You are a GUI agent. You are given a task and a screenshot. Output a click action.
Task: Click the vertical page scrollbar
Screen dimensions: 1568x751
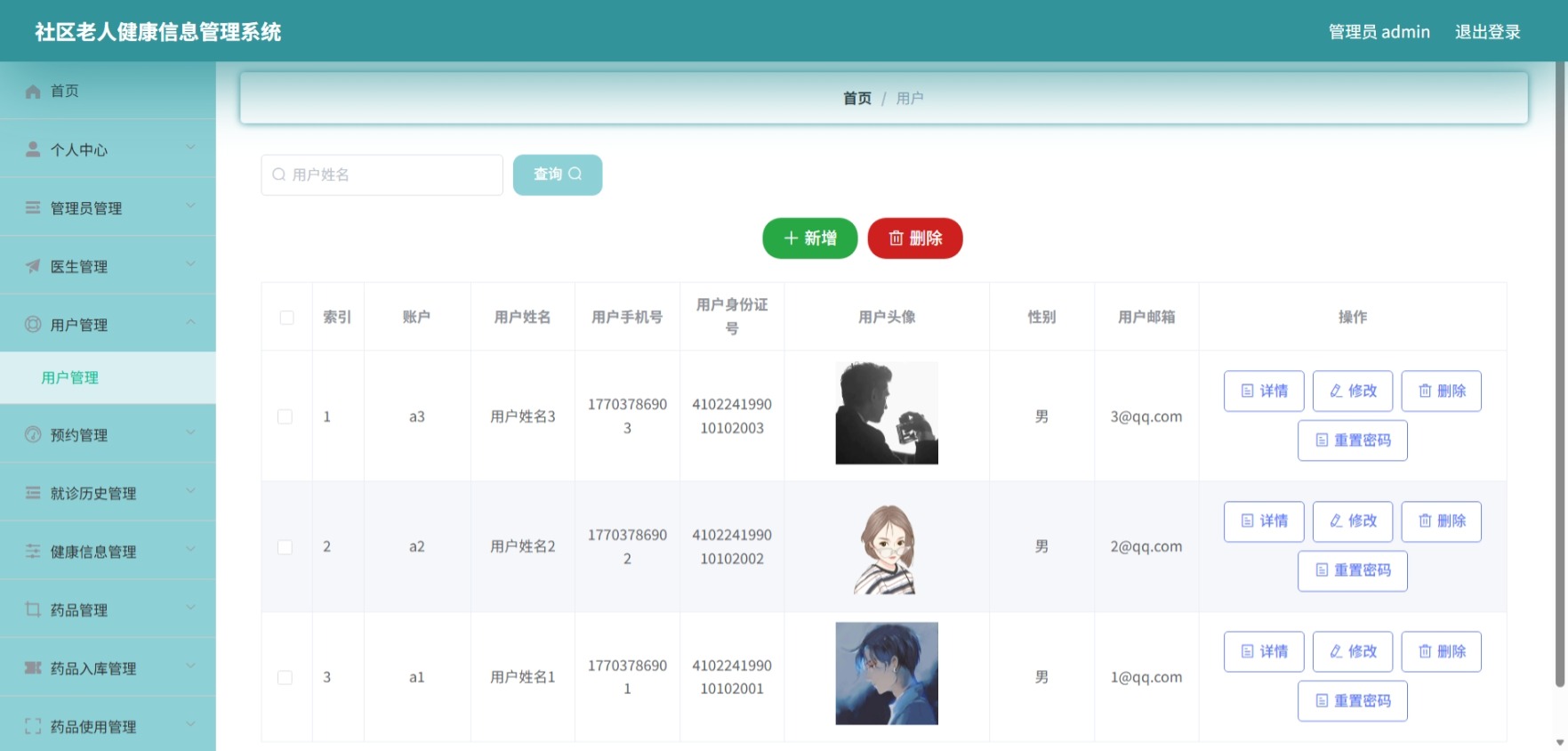[1560, 374]
